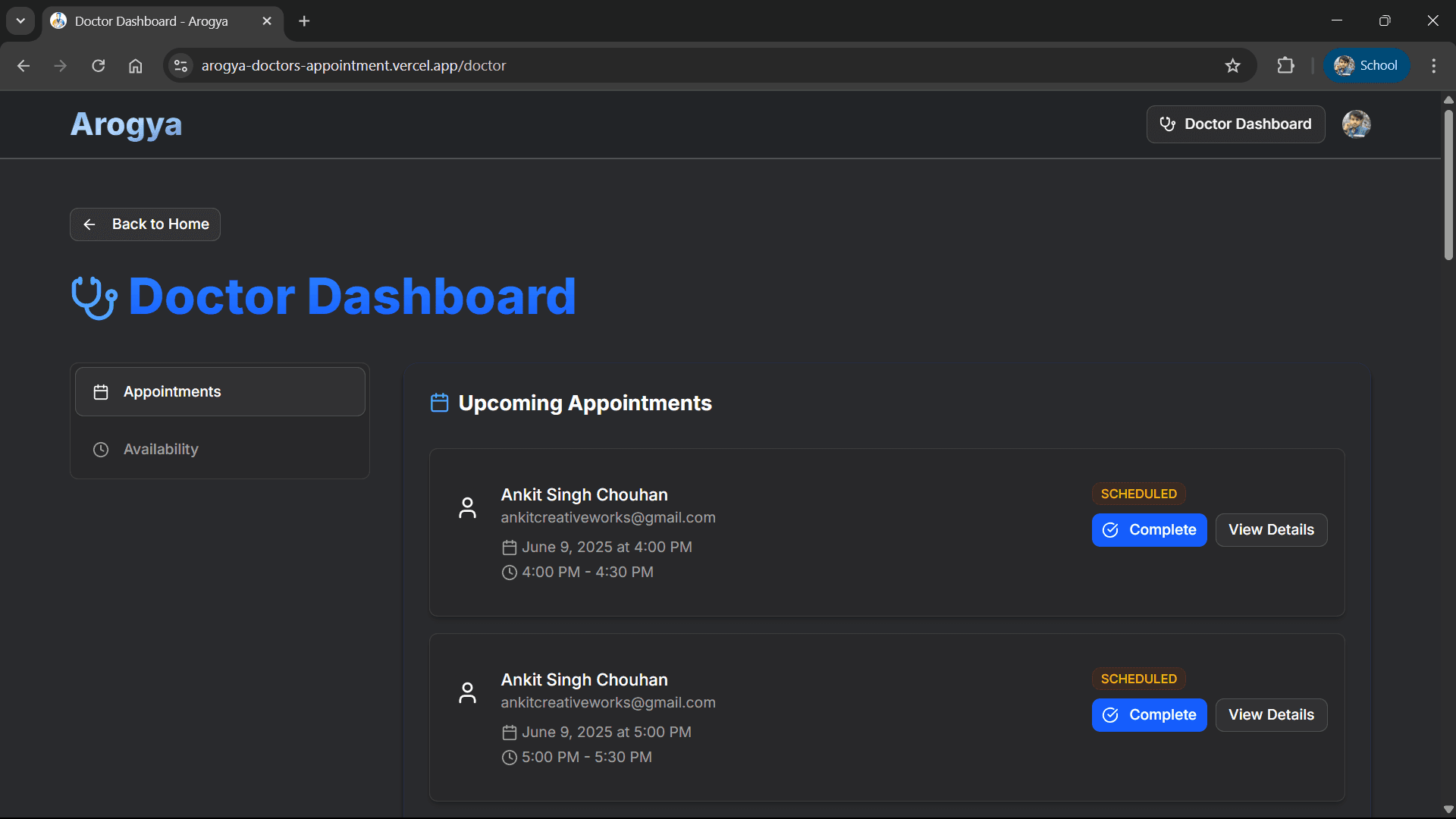Image resolution: width=1456 pixels, height=819 pixels.
Task: Click the scrollbar down arrow
Action: tap(1448, 809)
